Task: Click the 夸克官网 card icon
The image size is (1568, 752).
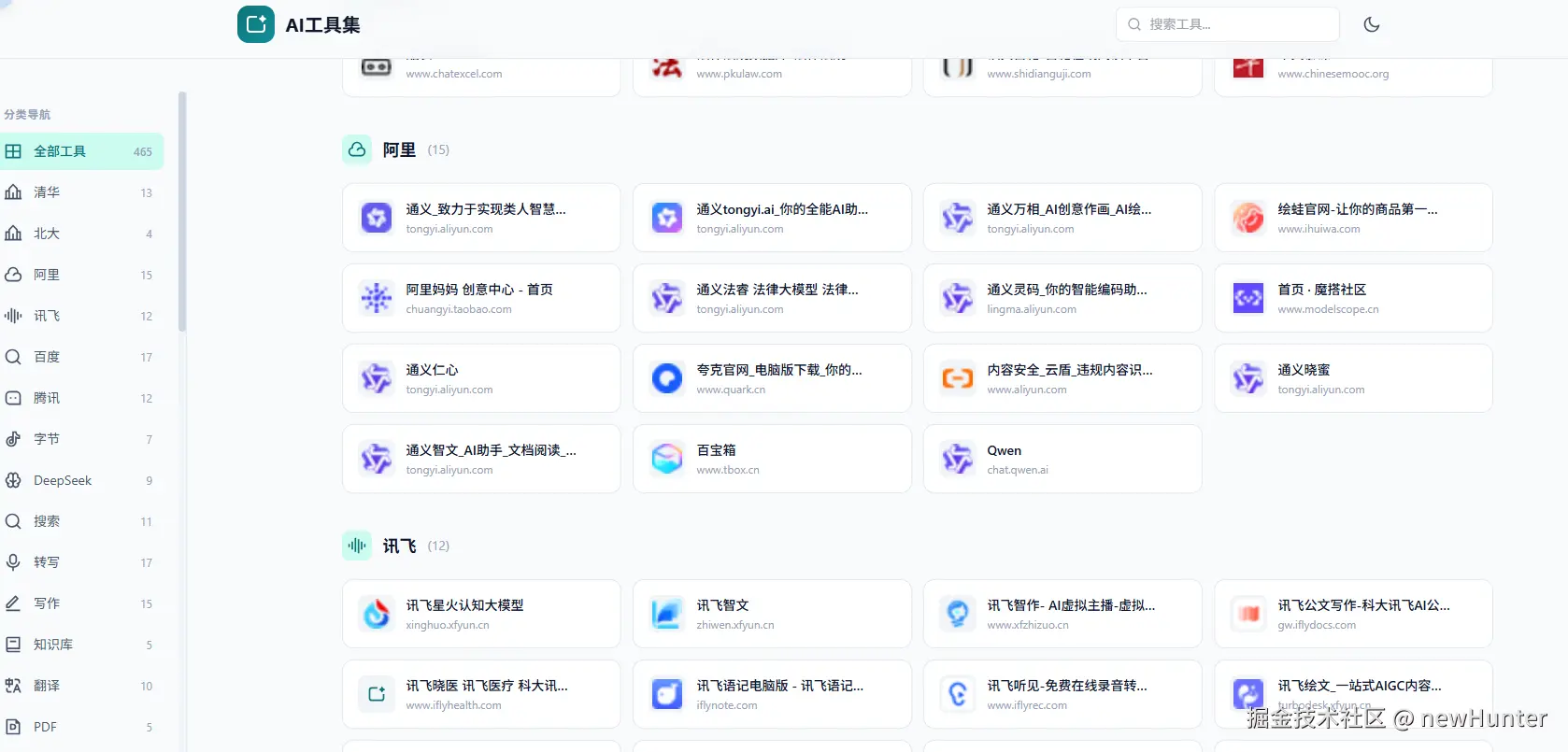Action: point(667,378)
